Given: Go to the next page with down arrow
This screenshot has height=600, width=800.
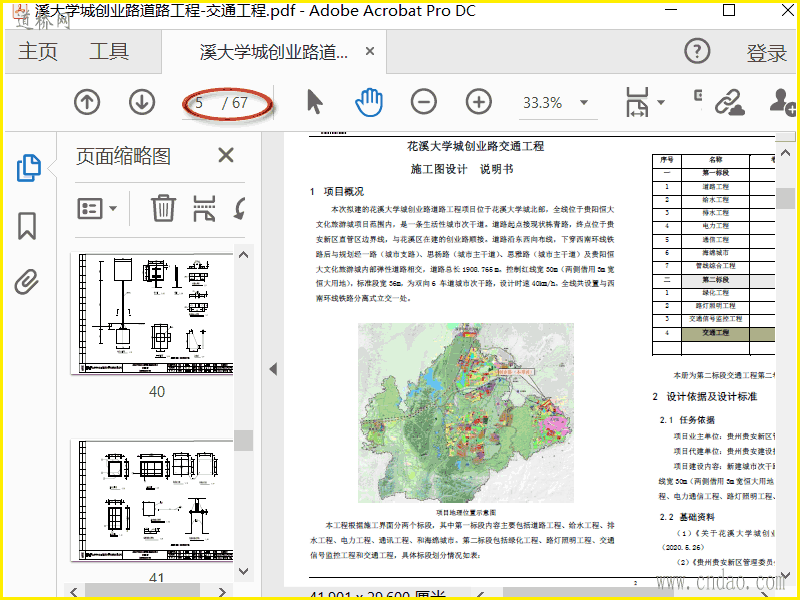Looking at the screenshot, I should (142, 102).
